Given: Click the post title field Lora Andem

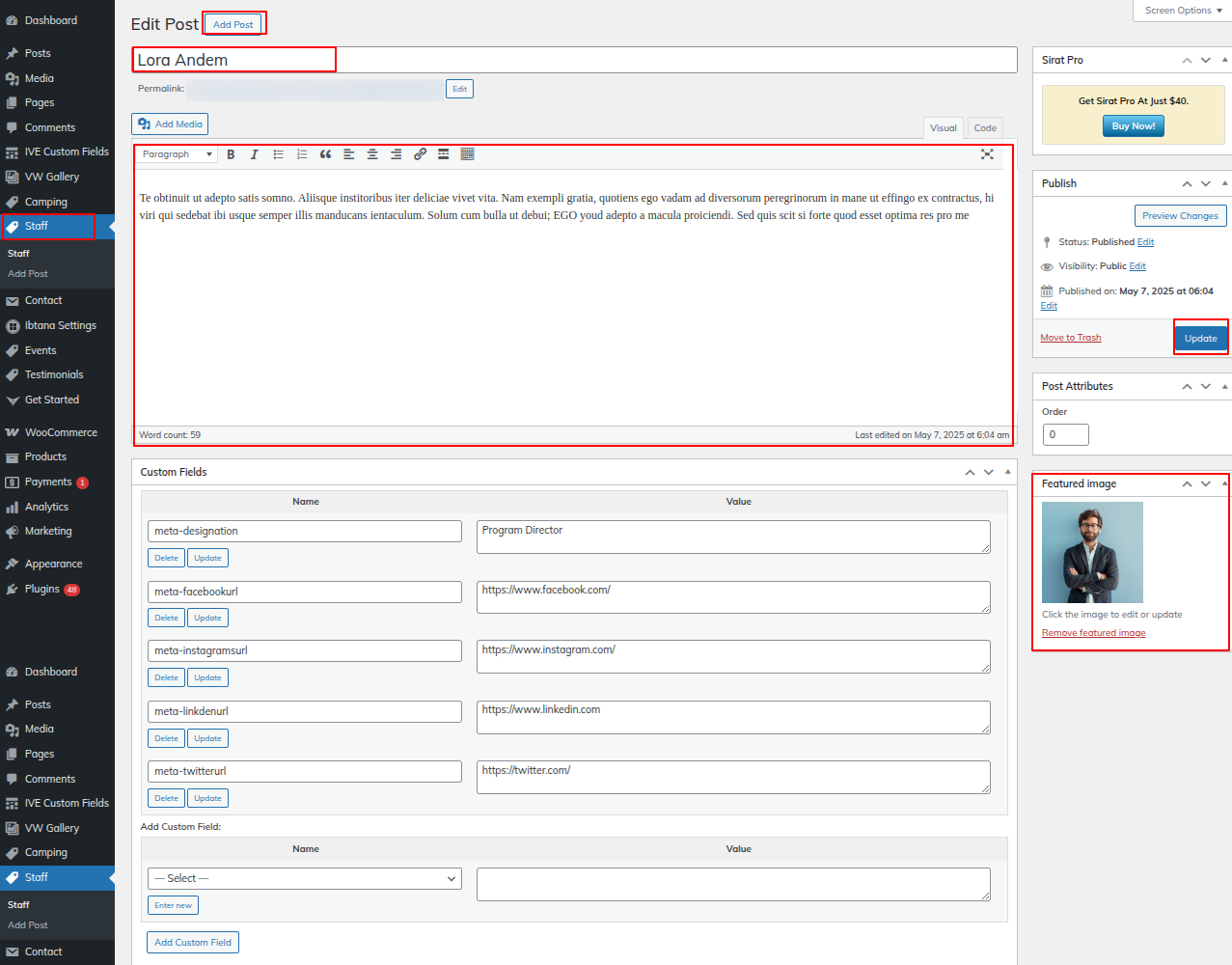Looking at the screenshot, I should pos(574,60).
